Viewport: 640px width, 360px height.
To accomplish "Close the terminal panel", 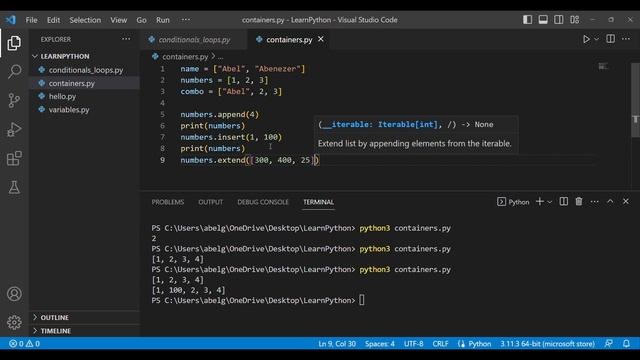I will coord(626,202).
